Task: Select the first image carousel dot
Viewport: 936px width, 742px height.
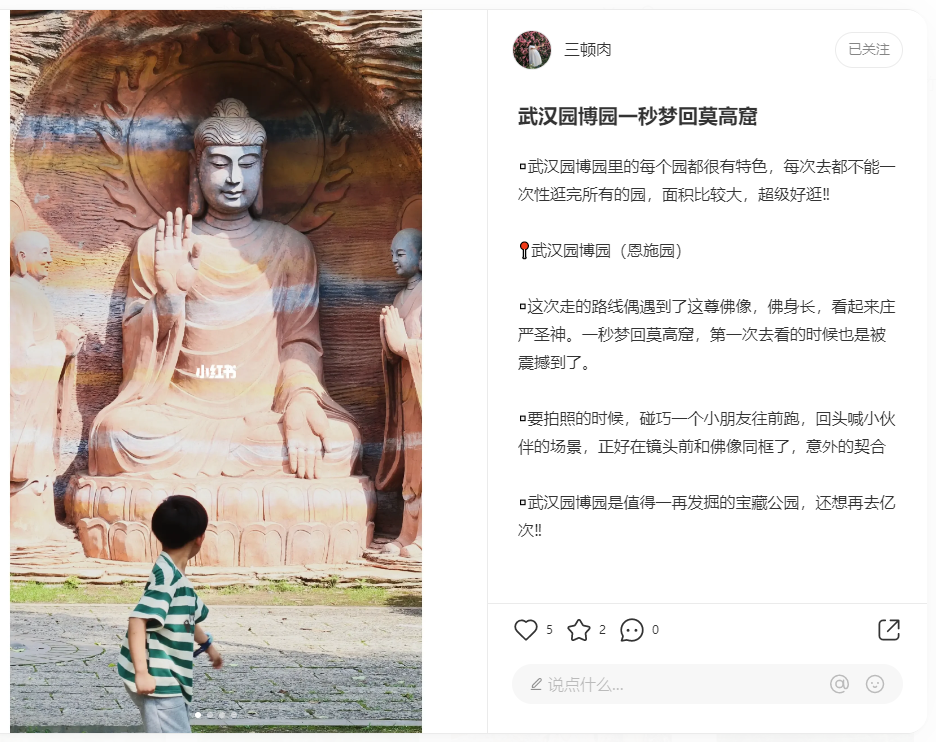Action: pos(198,715)
